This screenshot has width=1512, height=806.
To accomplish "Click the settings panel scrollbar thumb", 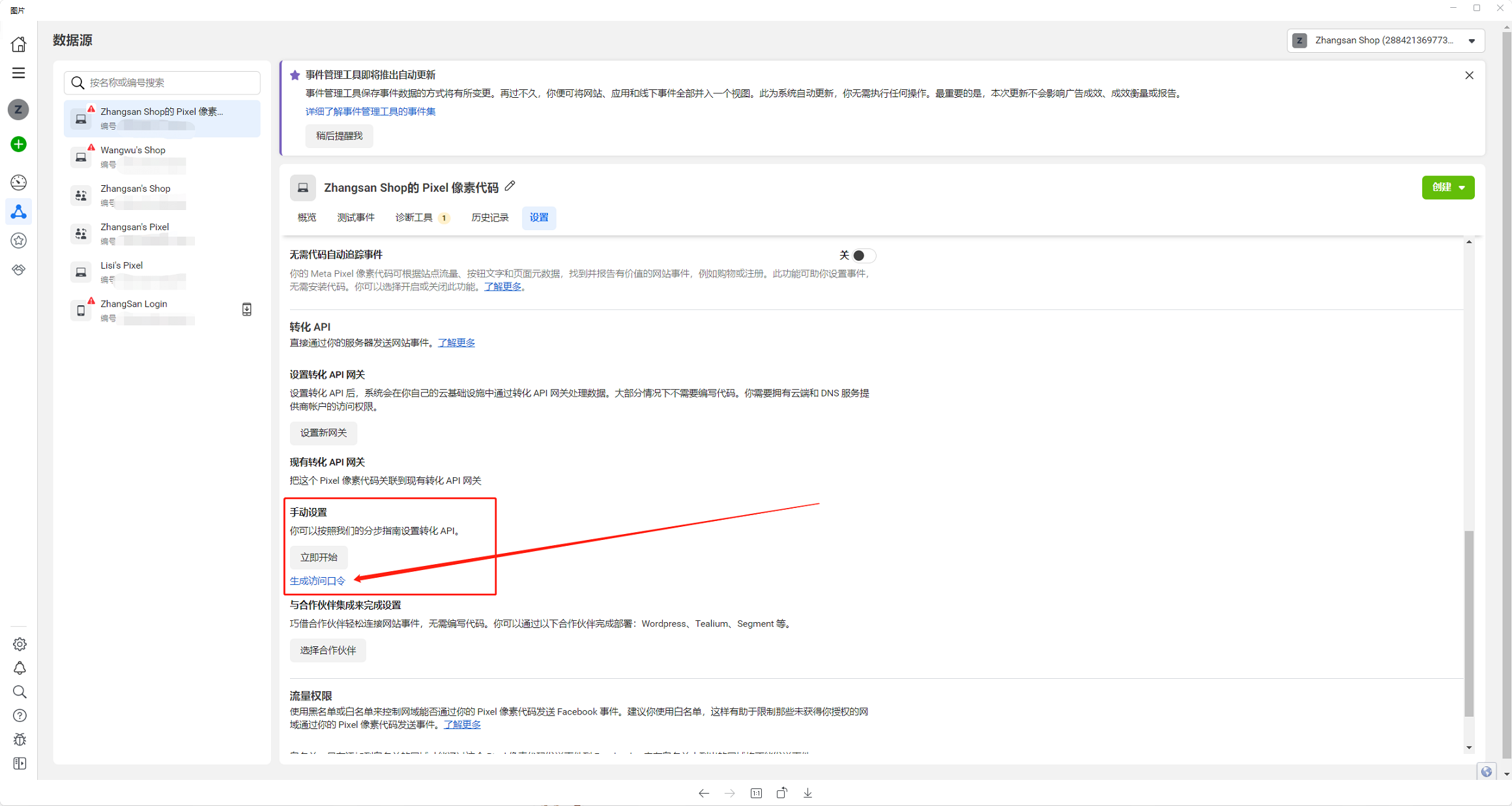I will click(1469, 623).
